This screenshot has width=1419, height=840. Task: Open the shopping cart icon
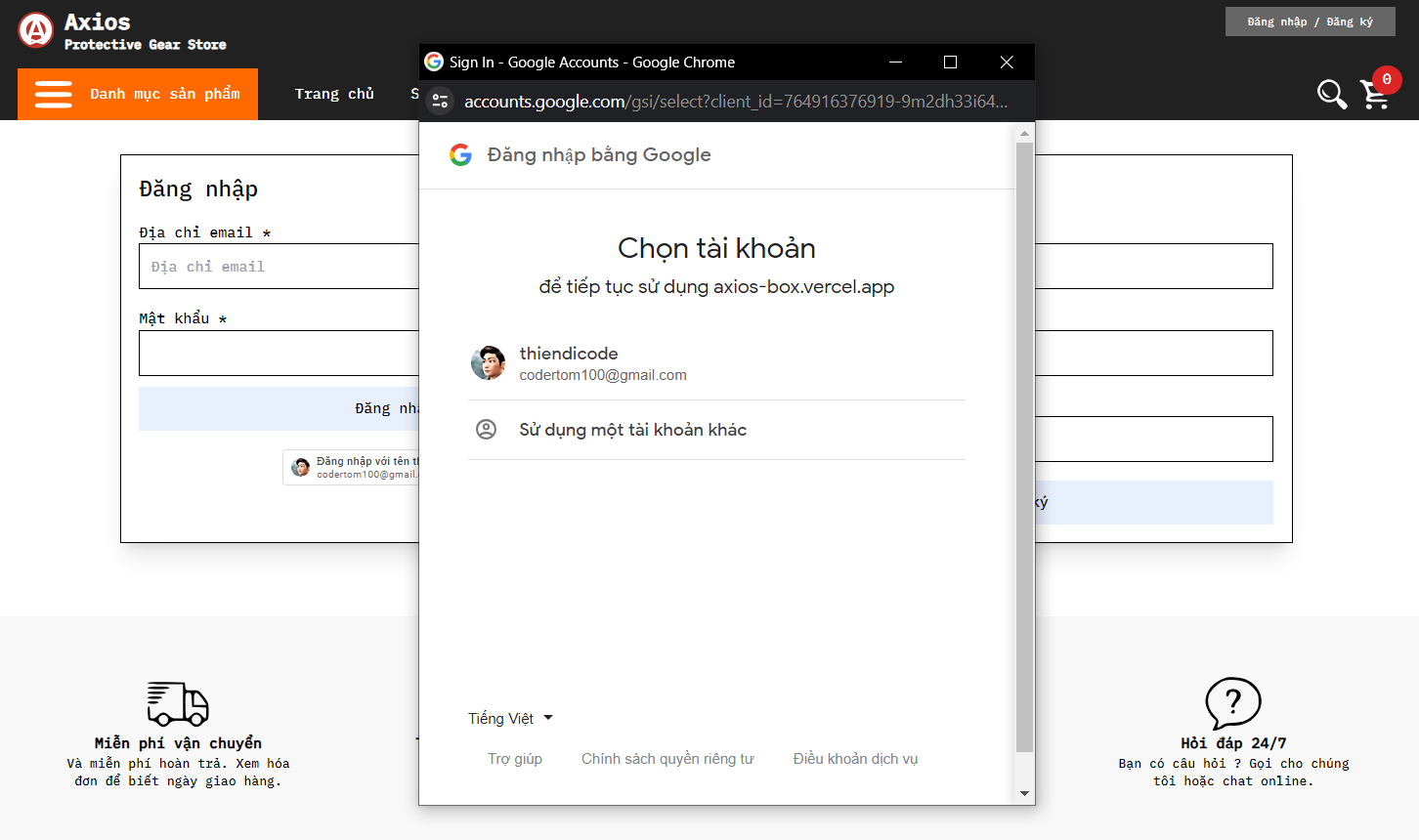tap(1375, 95)
